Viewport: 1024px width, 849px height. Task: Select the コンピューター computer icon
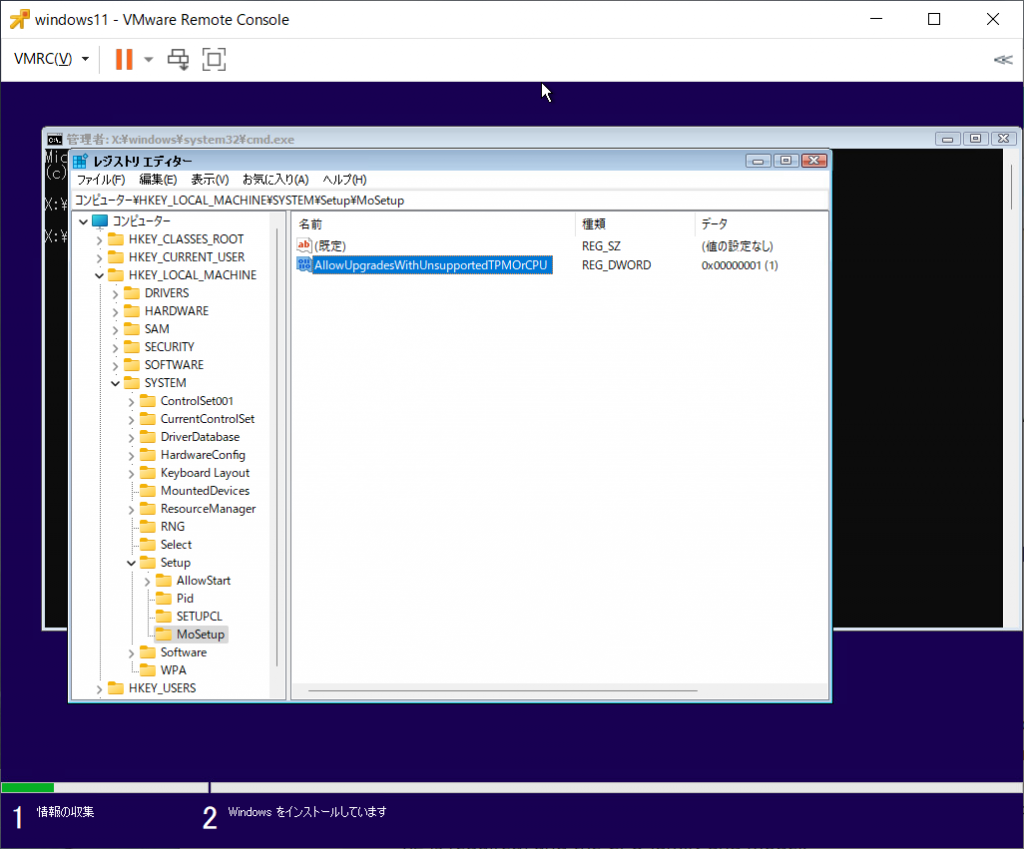pos(100,221)
